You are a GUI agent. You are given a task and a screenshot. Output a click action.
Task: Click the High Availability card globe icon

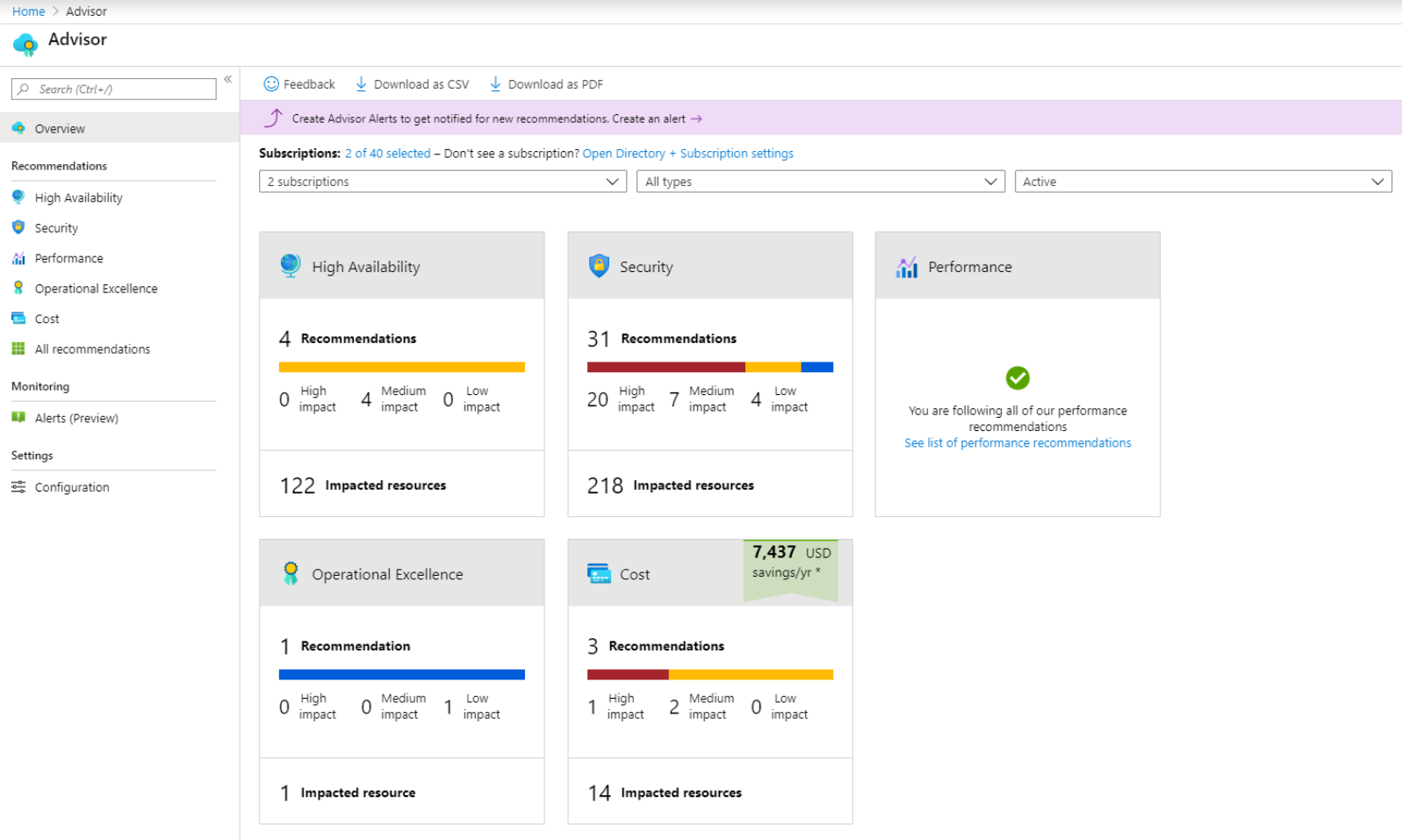[x=291, y=266]
